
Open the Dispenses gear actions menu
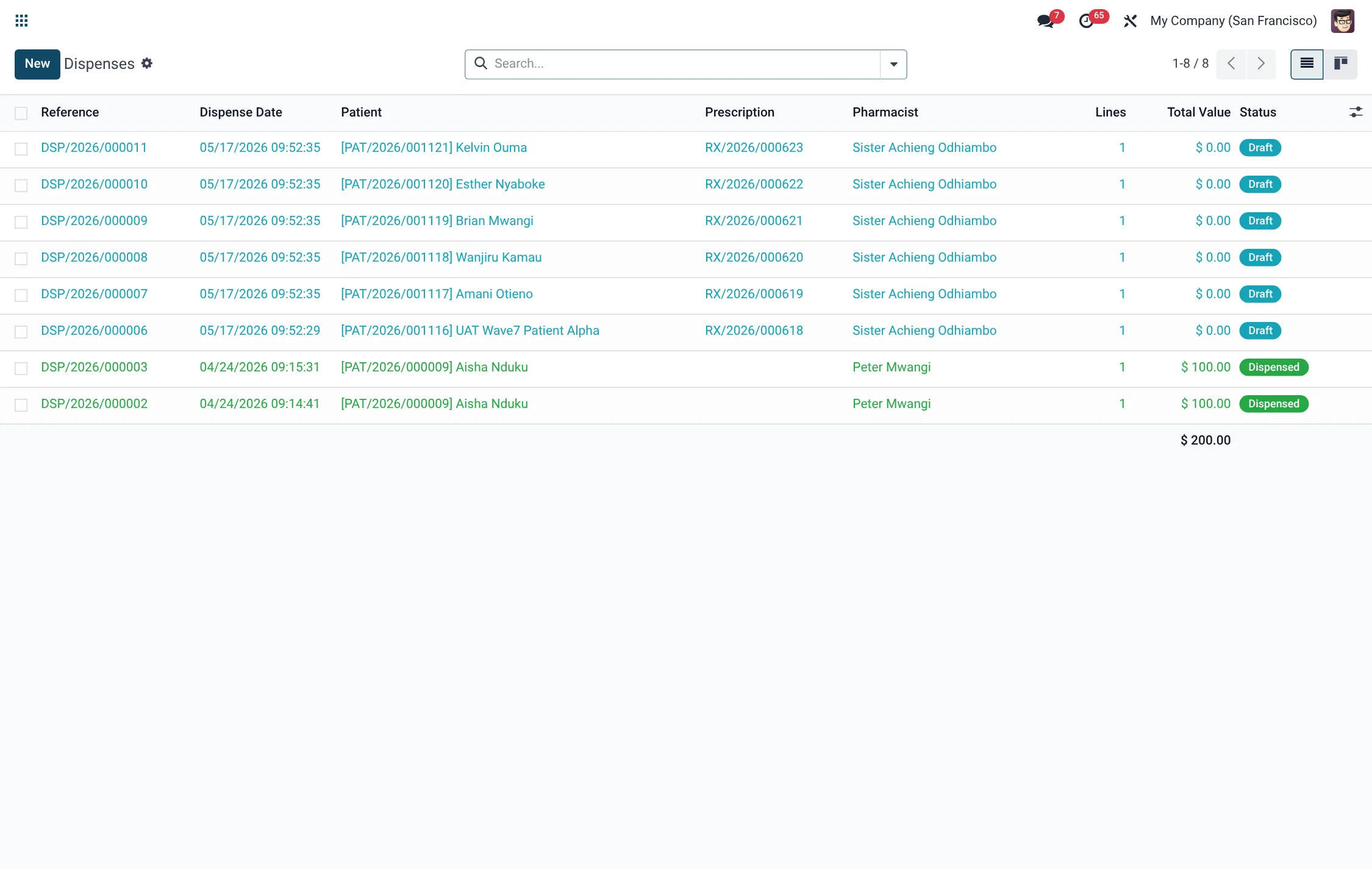tap(147, 63)
